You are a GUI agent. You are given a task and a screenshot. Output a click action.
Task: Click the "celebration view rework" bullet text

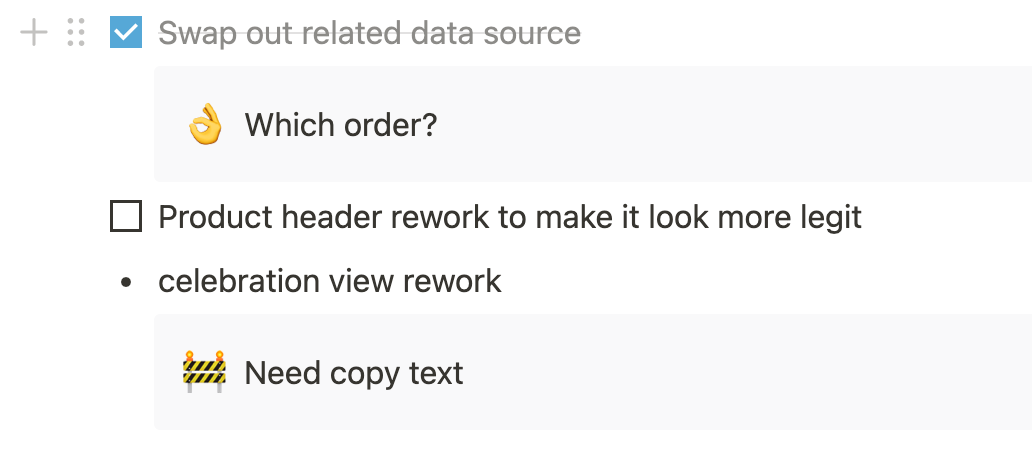click(330, 282)
